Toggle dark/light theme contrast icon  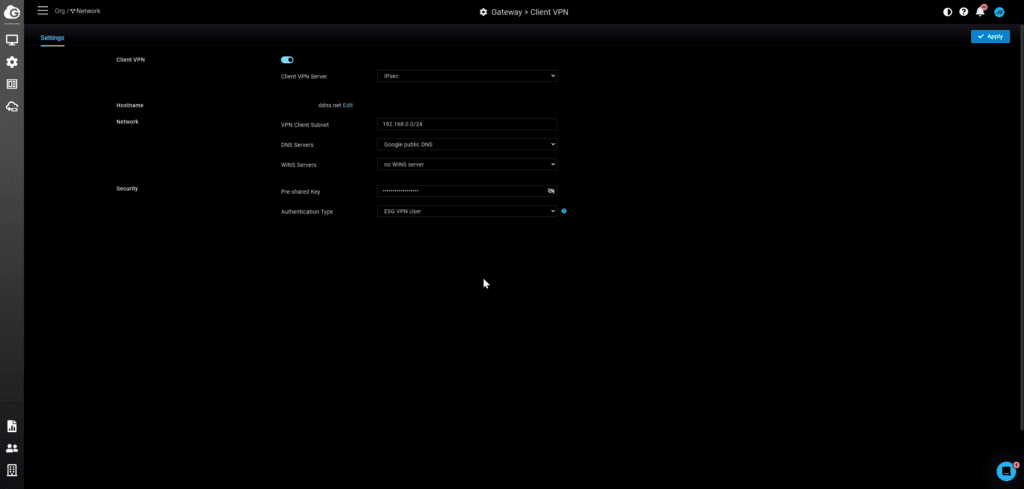pyautogui.click(x=948, y=12)
